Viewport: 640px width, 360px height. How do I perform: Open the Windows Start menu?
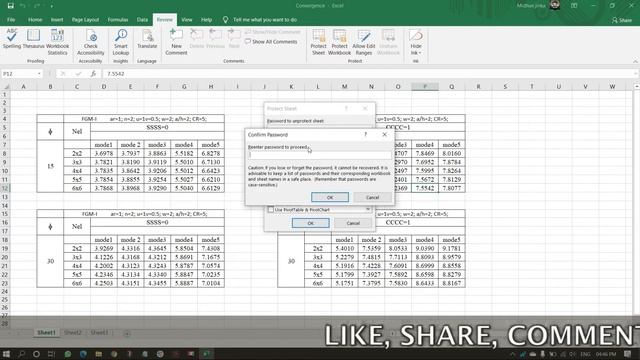[x=6, y=354]
